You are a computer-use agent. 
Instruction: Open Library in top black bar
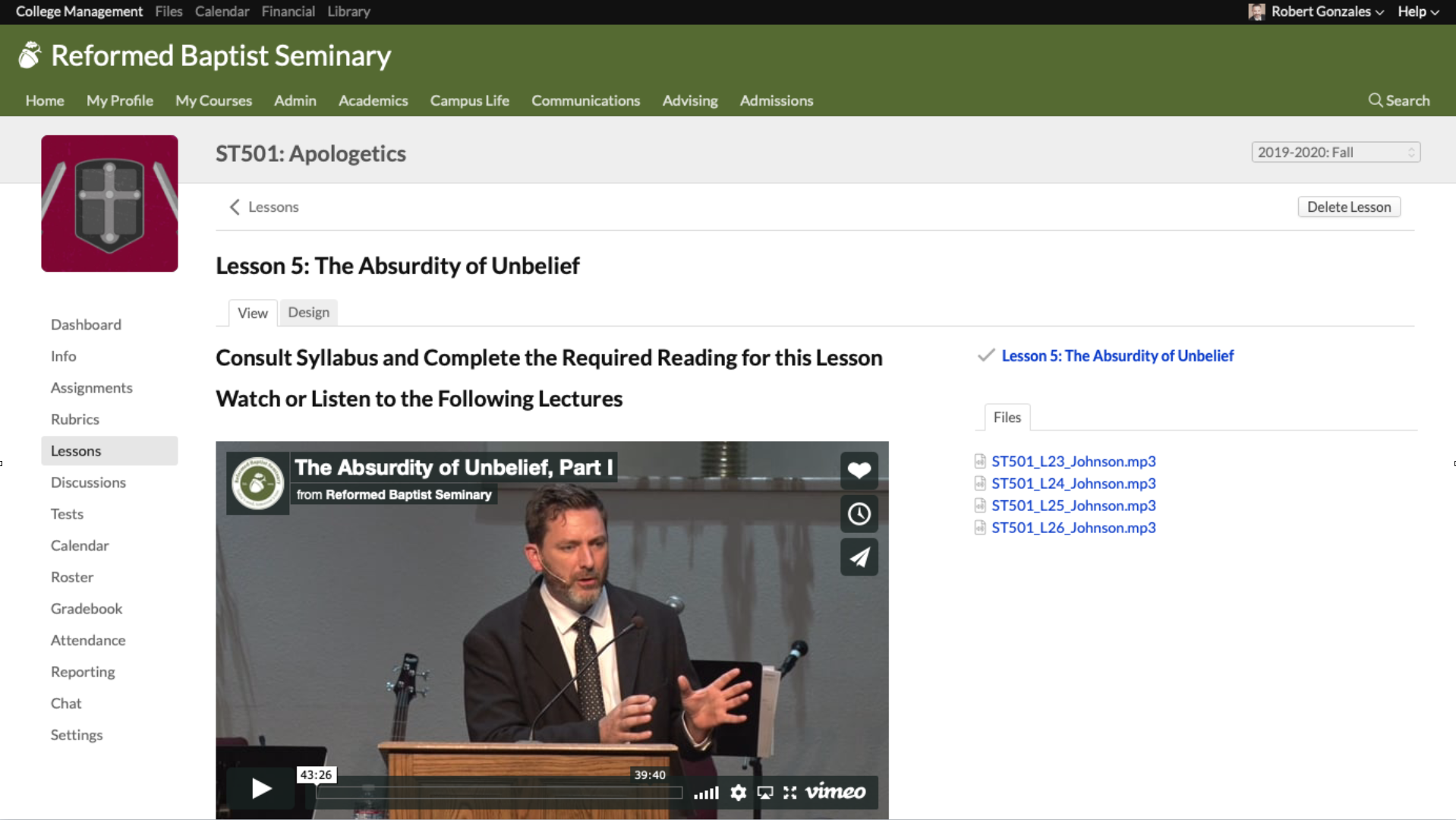348,11
